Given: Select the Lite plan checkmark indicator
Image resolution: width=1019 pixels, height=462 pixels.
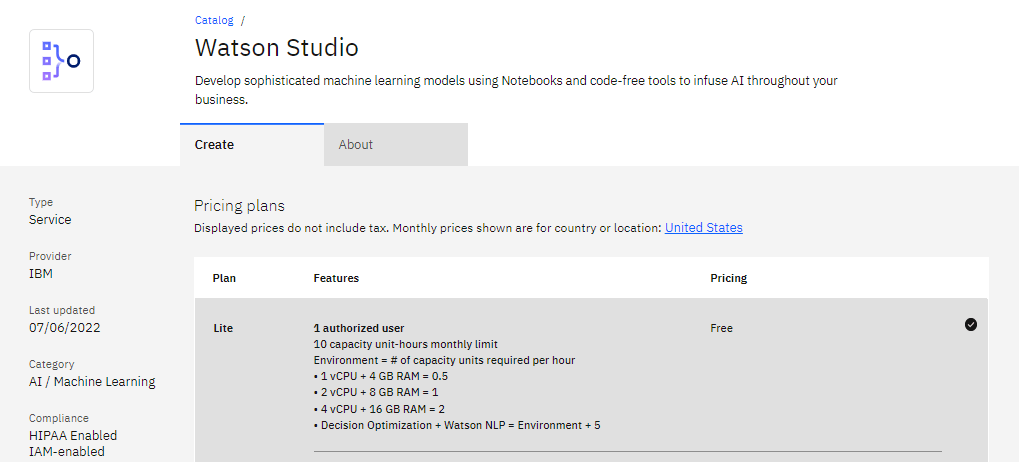Looking at the screenshot, I should coord(970,324).
